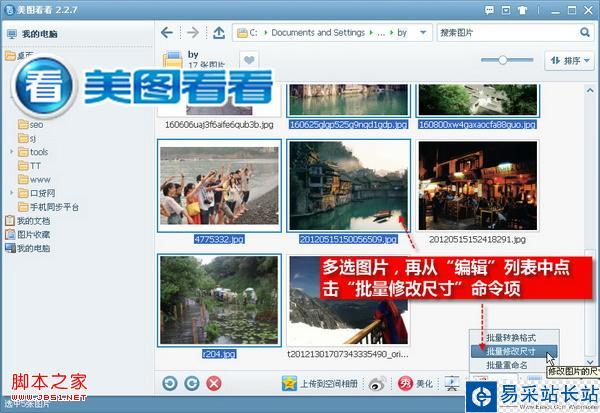Select the 手机同步平台 folder
The height and width of the screenshot is (413, 600).
pyautogui.click(x=49, y=207)
